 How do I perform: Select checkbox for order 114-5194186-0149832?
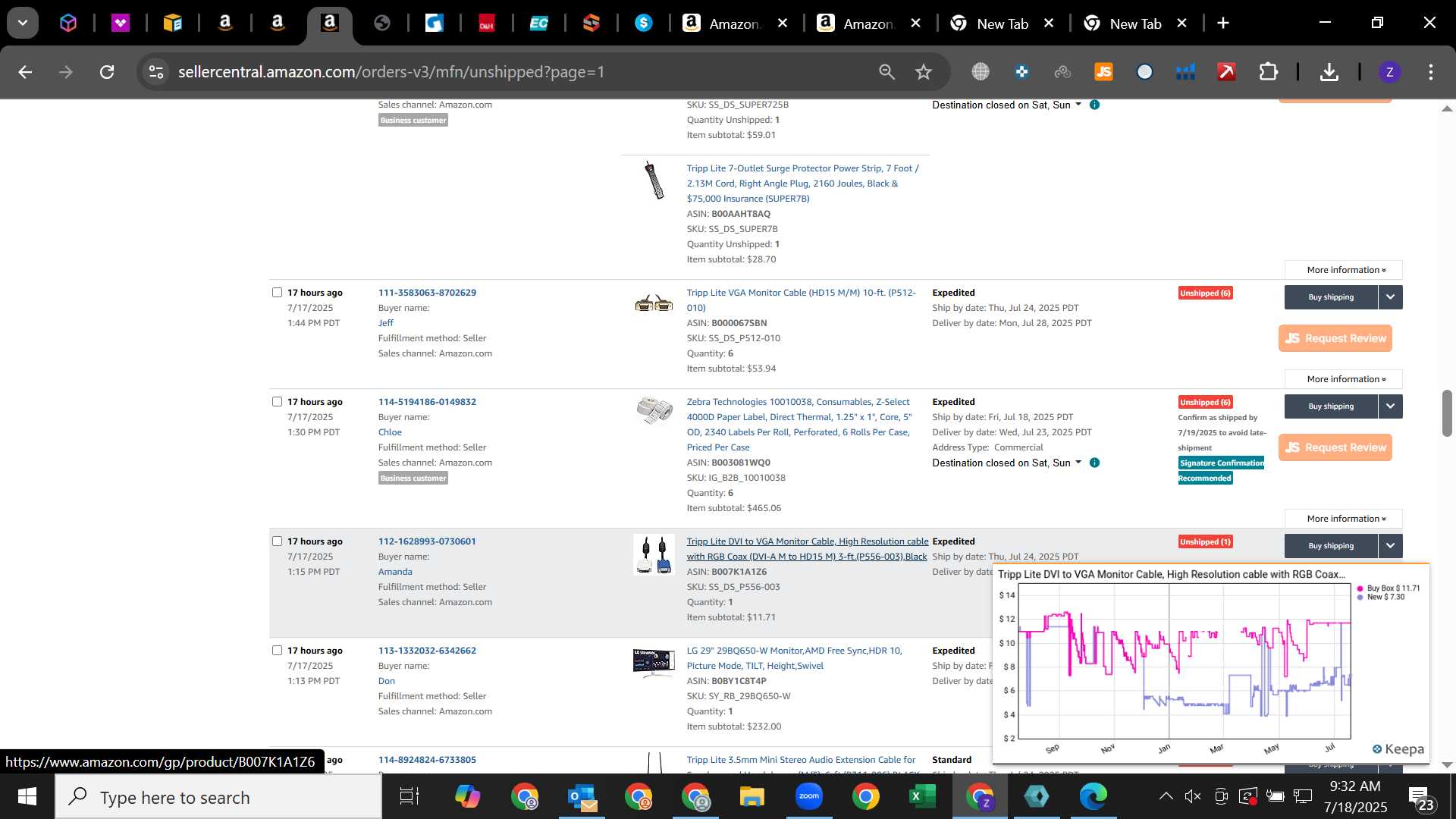277,402
